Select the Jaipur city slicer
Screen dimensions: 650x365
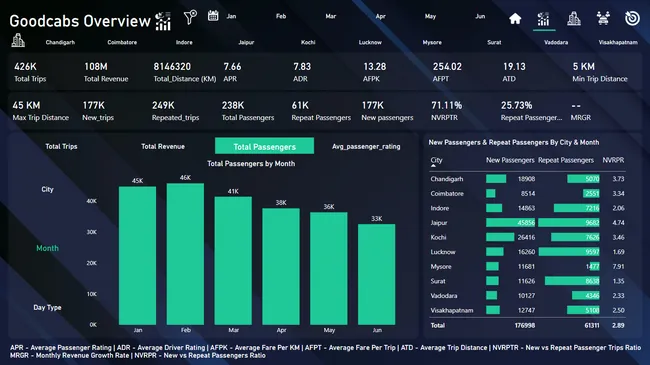pos(246,42)
